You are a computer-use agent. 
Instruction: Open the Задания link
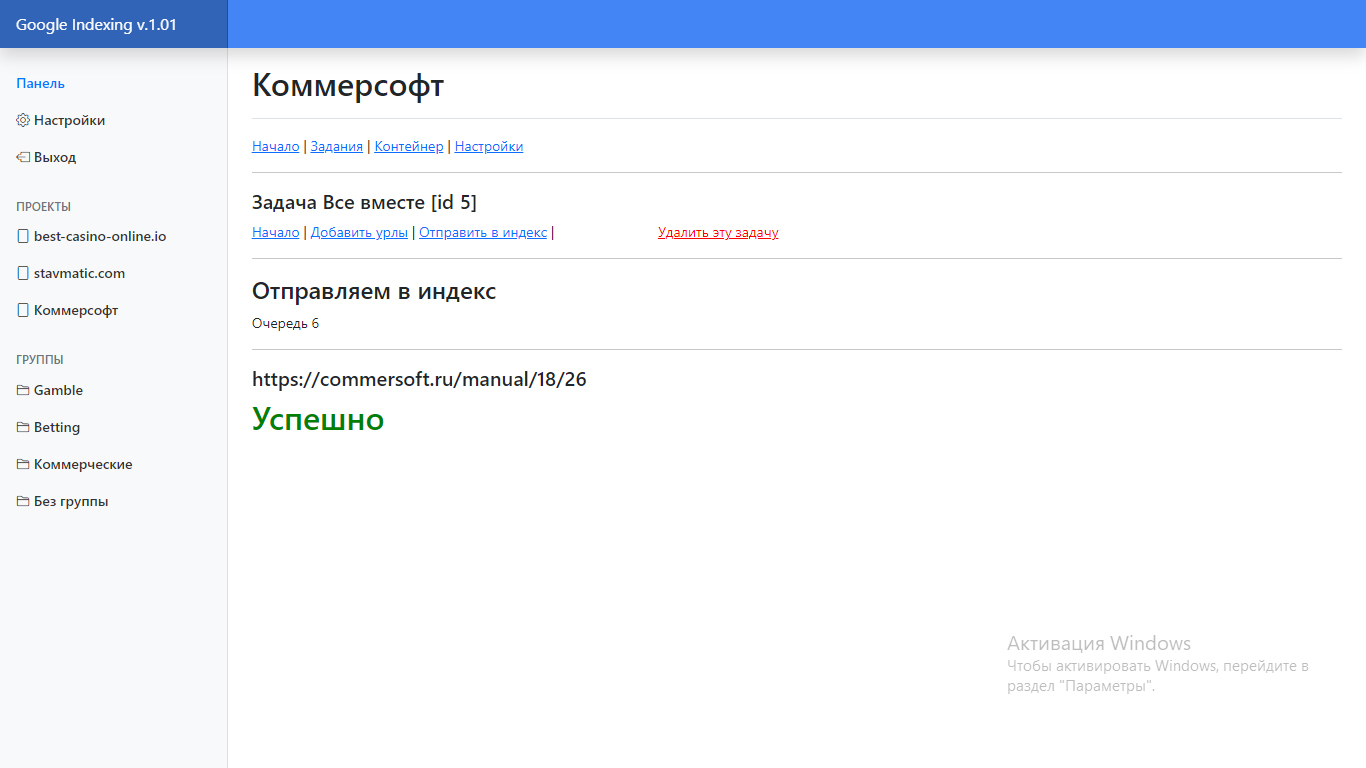(x=337, y=146)
